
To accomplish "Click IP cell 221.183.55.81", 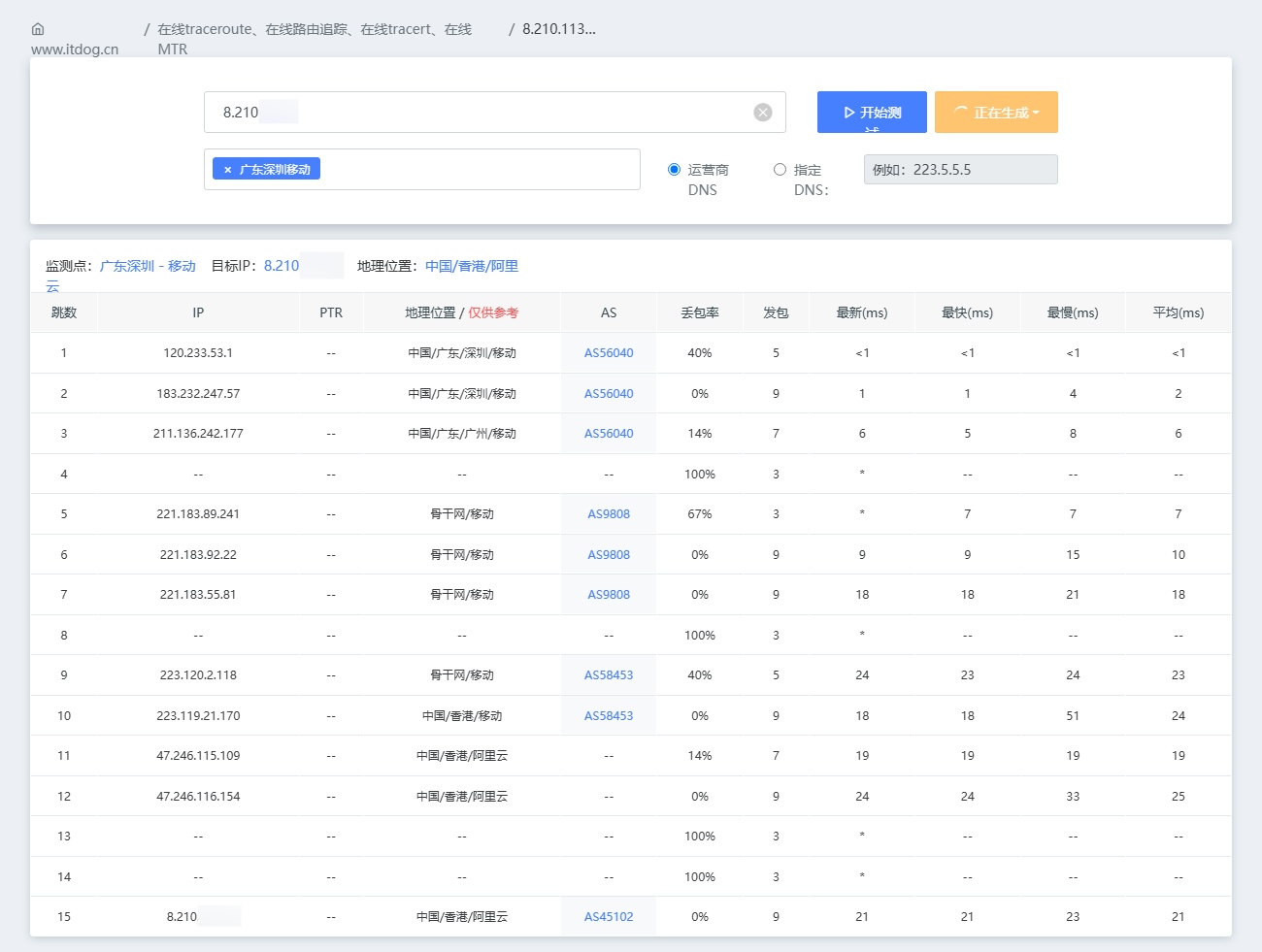I will pos(198,595).
